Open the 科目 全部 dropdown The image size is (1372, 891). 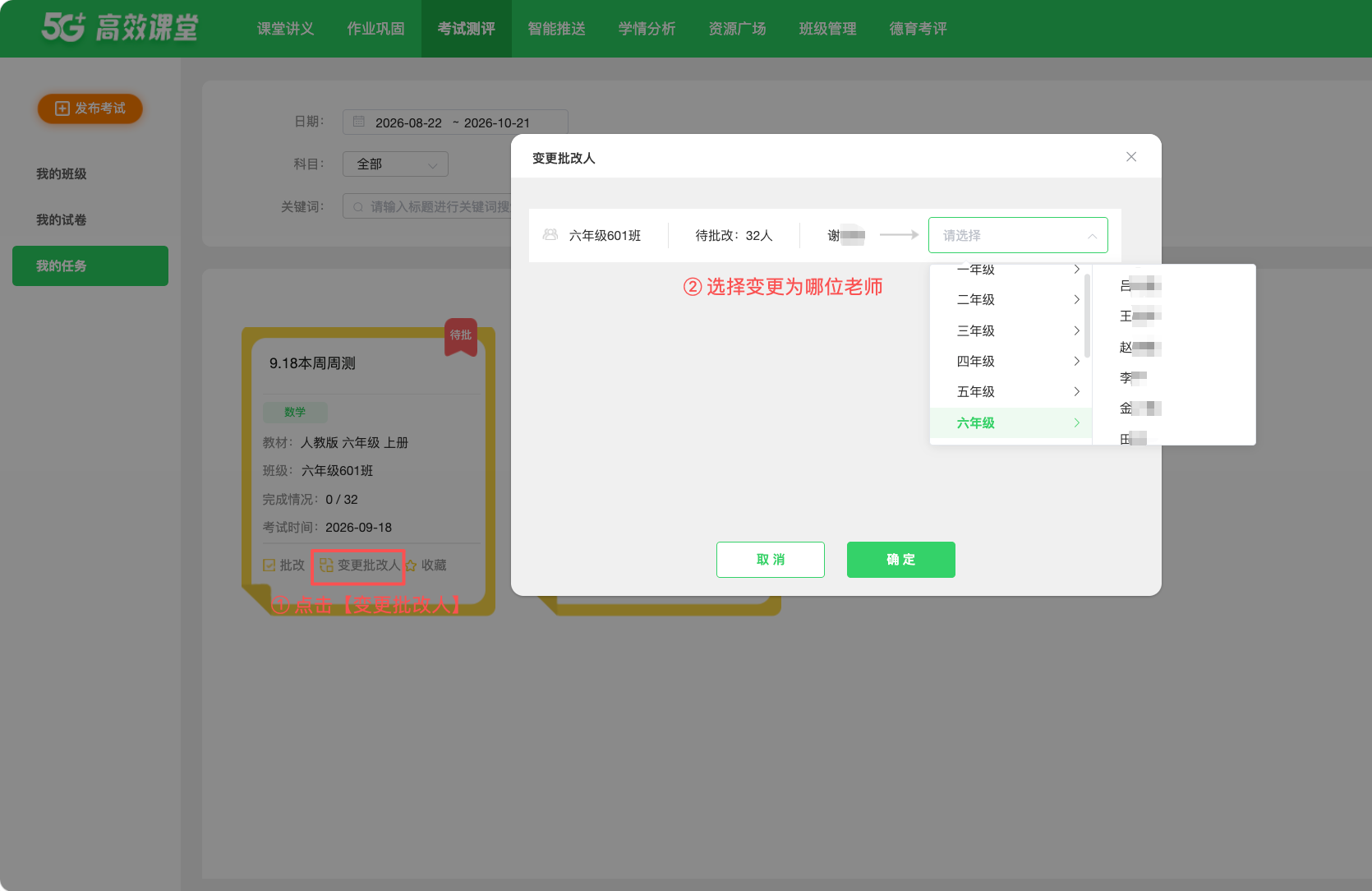click(395, 164)
